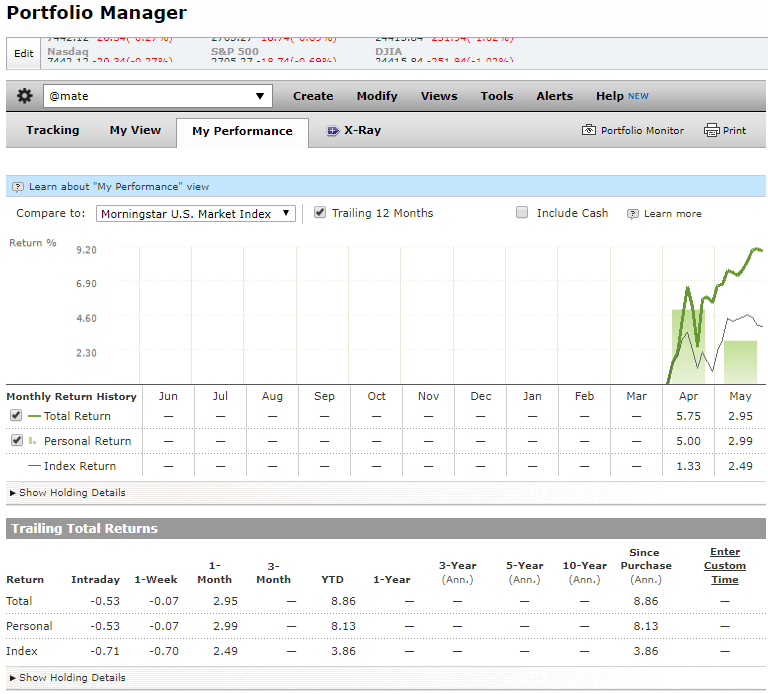Uncheck the Personal Return checkbox

coord(17,440)
